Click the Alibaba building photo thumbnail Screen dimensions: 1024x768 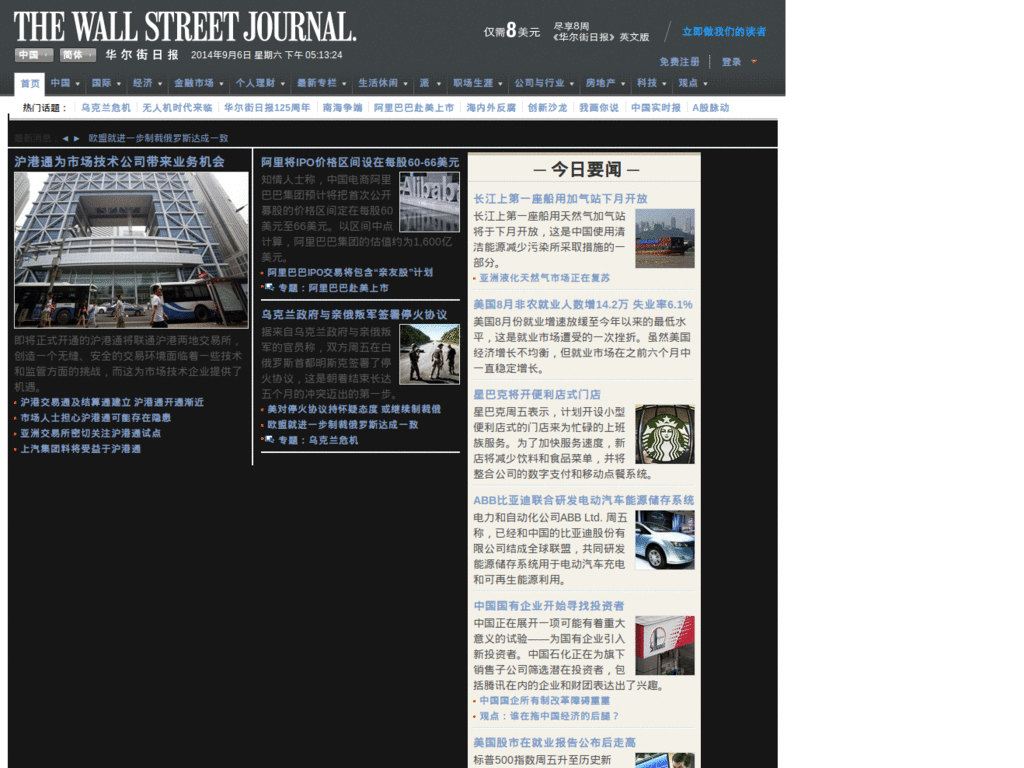[x=430, y=201]
